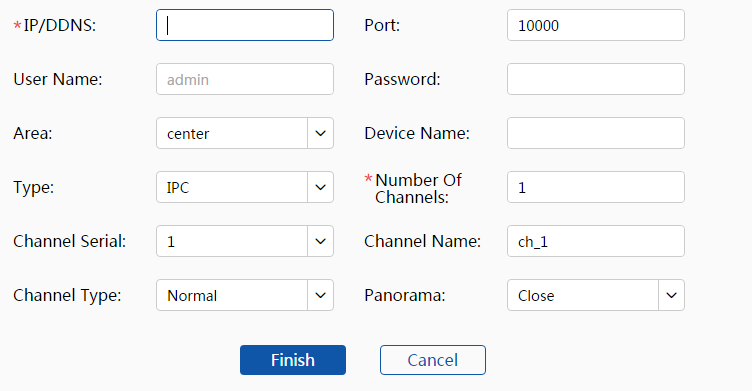752x391 pixels.
Task: Click the Number Of Channels label
Action: (x=418, y=189)
